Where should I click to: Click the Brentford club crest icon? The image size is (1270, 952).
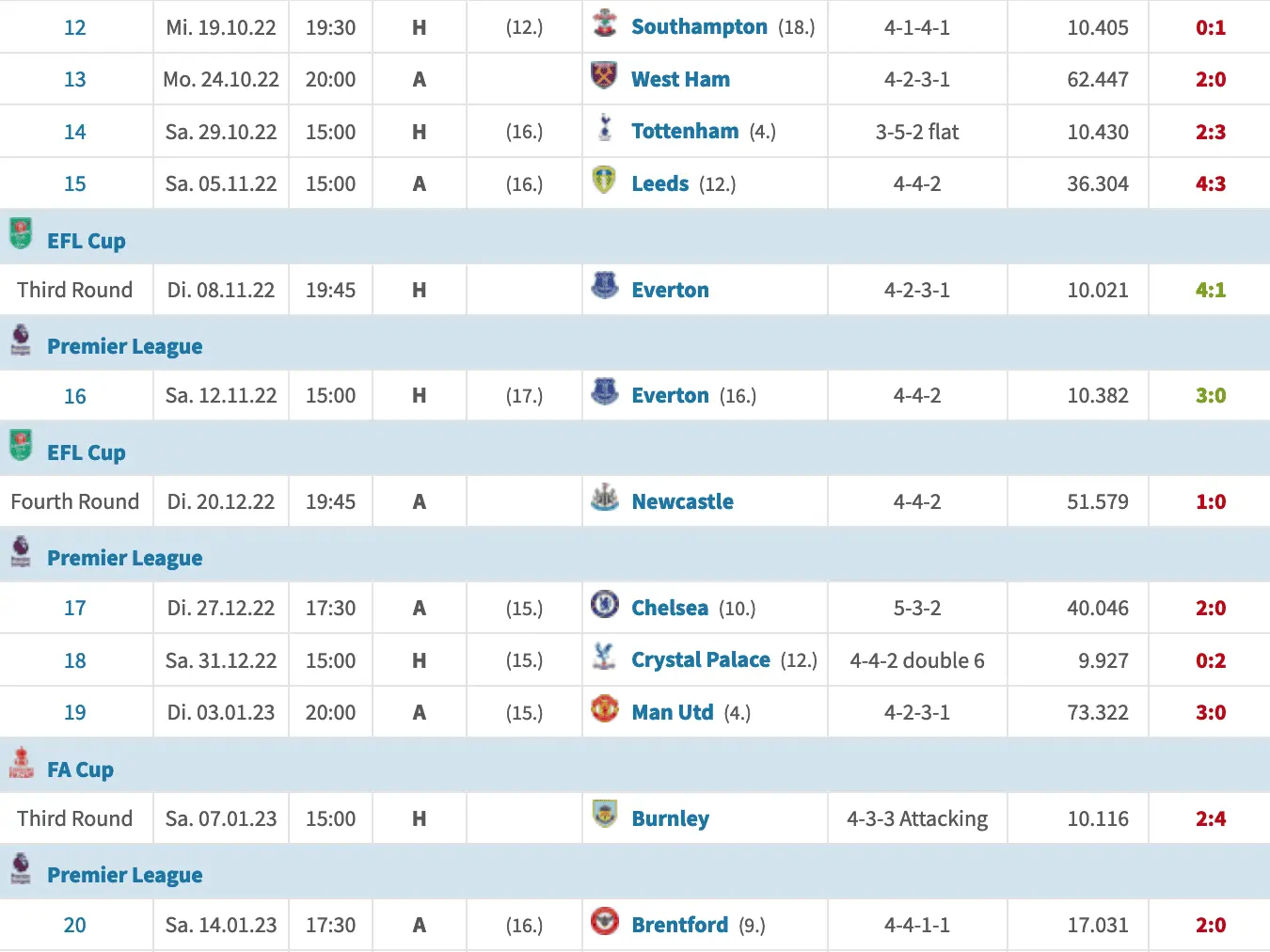(604, 921)
